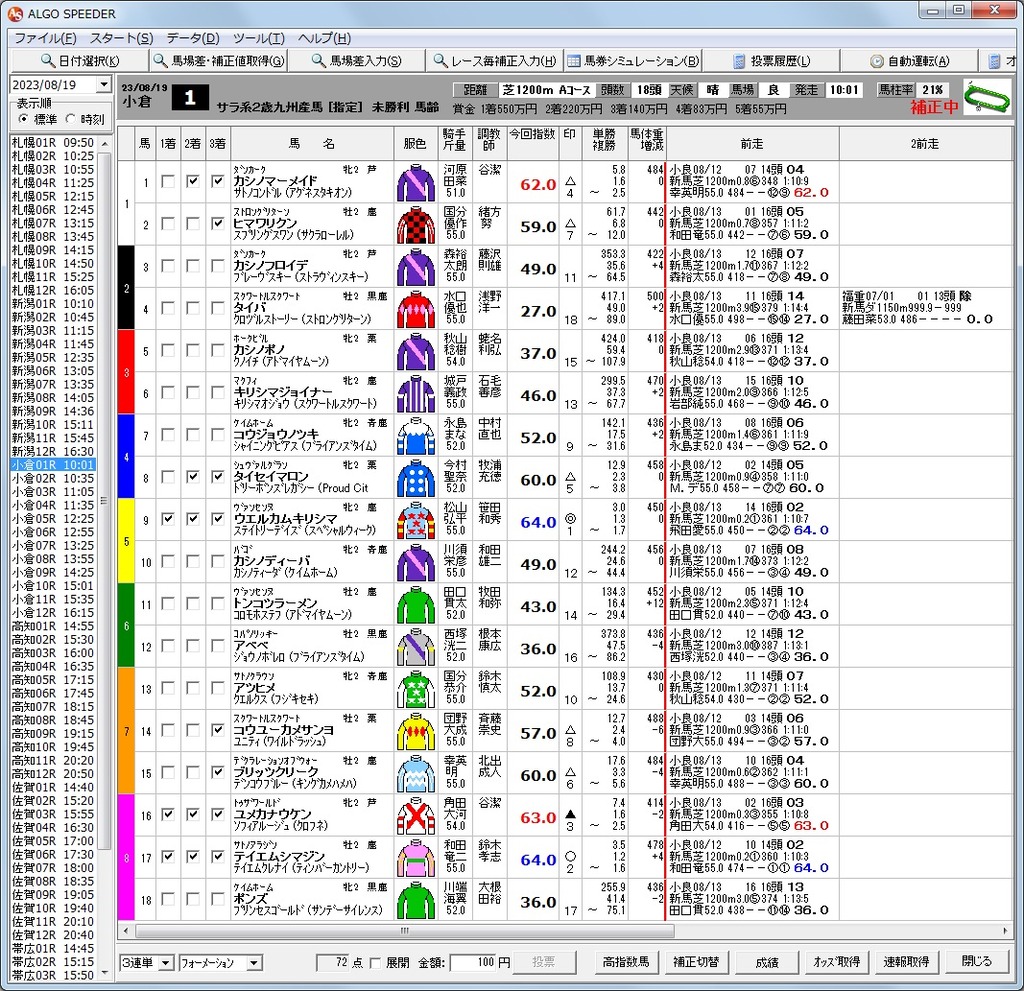Screen dimensions: 1024x991
Task: Open the データ(D) menu
Action: click(x=193, y=38)
